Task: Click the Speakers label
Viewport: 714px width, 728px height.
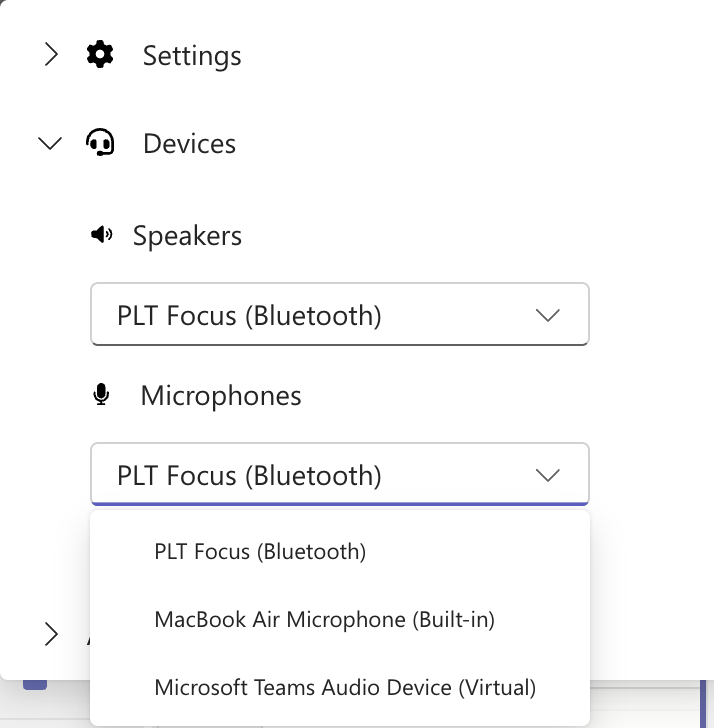Action: 187,236
